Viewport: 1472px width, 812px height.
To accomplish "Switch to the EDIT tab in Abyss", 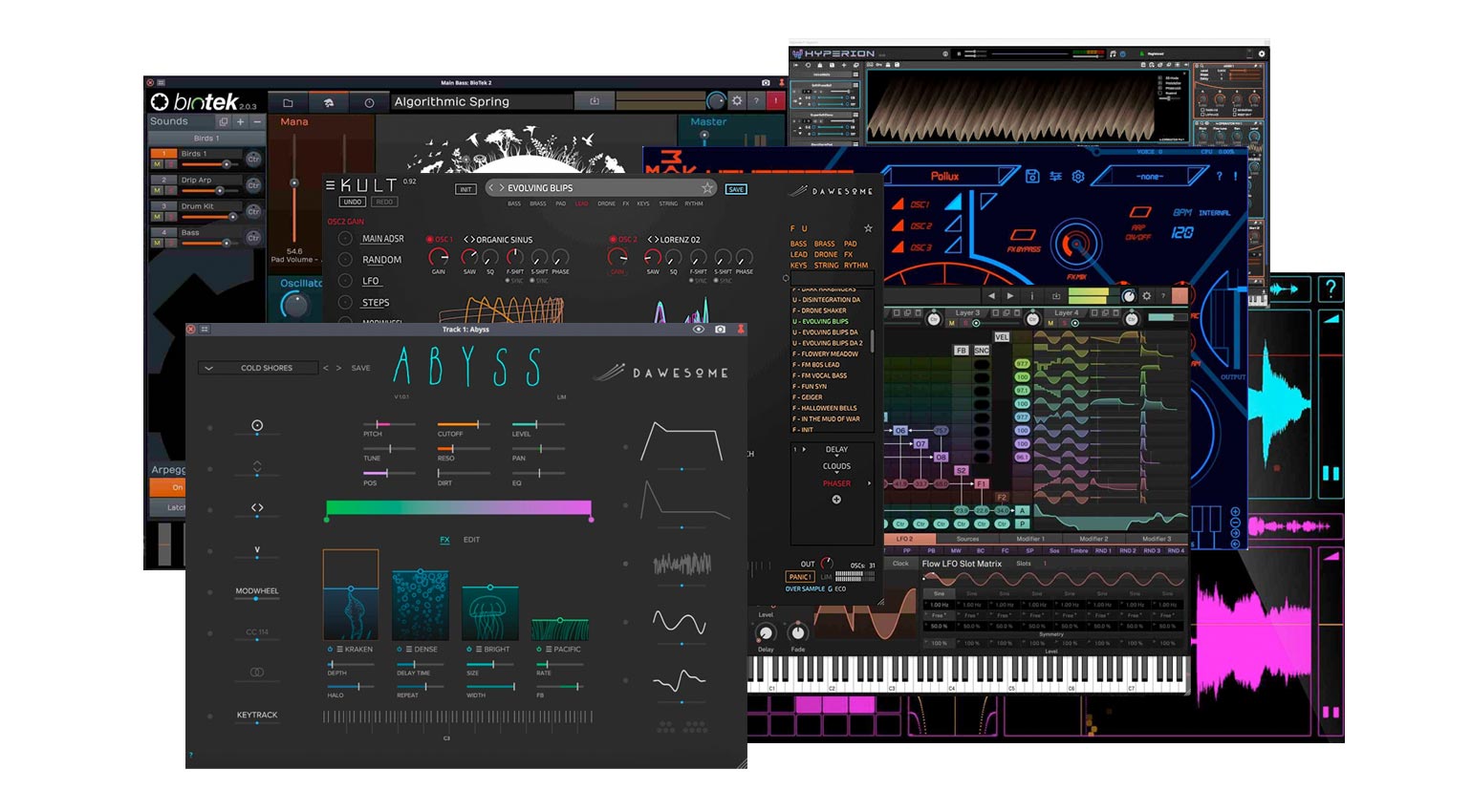I will pos(471,540).
